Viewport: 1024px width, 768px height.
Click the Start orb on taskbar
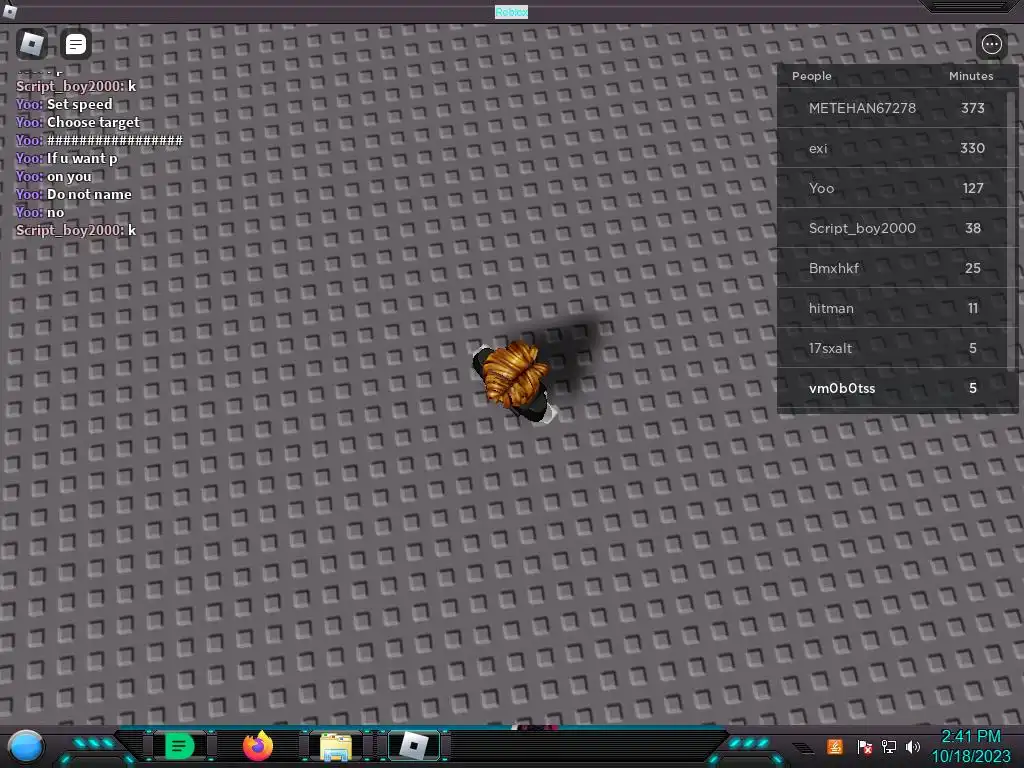pos(26,747)
